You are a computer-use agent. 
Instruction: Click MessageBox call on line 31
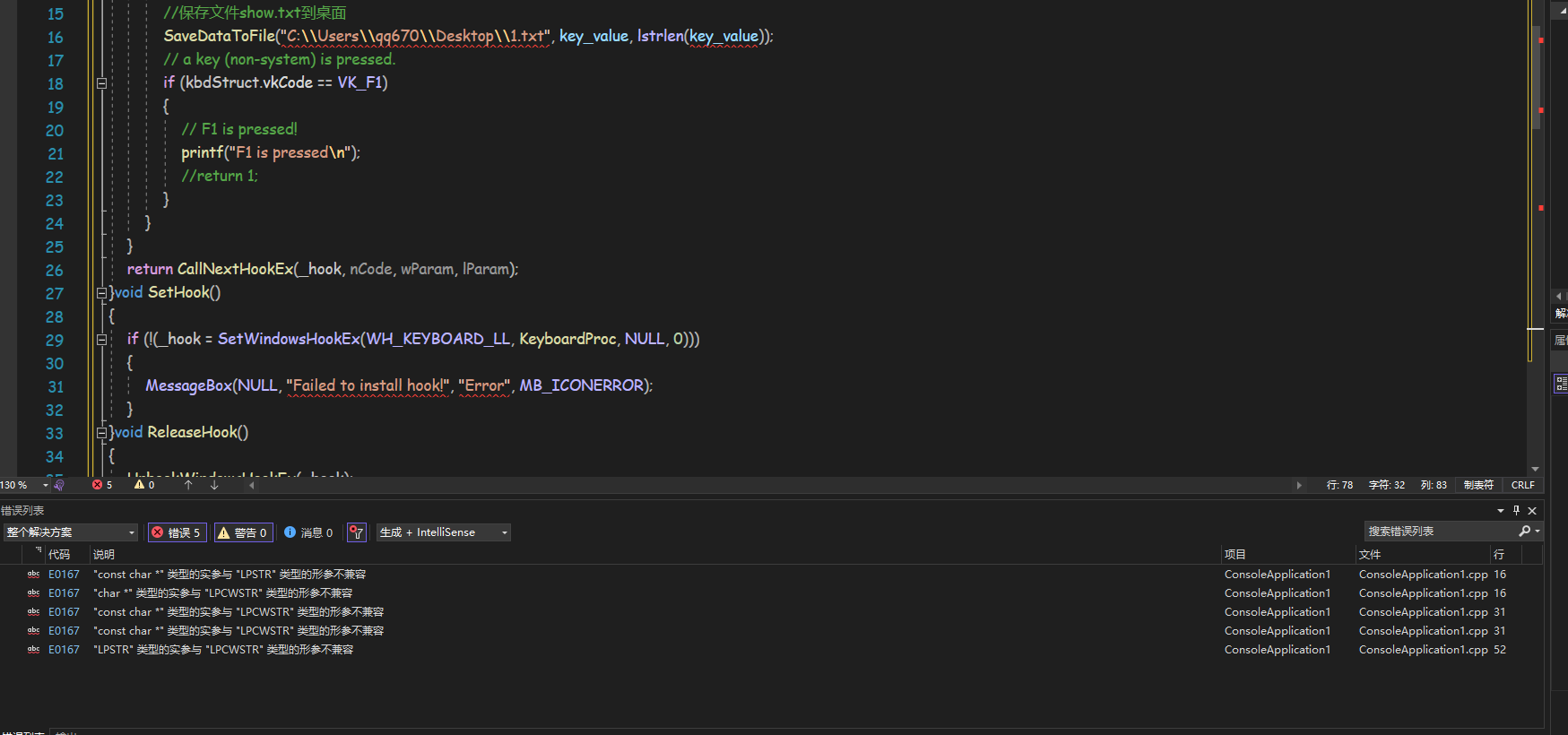pyautogui.click(x=188, y=385)
